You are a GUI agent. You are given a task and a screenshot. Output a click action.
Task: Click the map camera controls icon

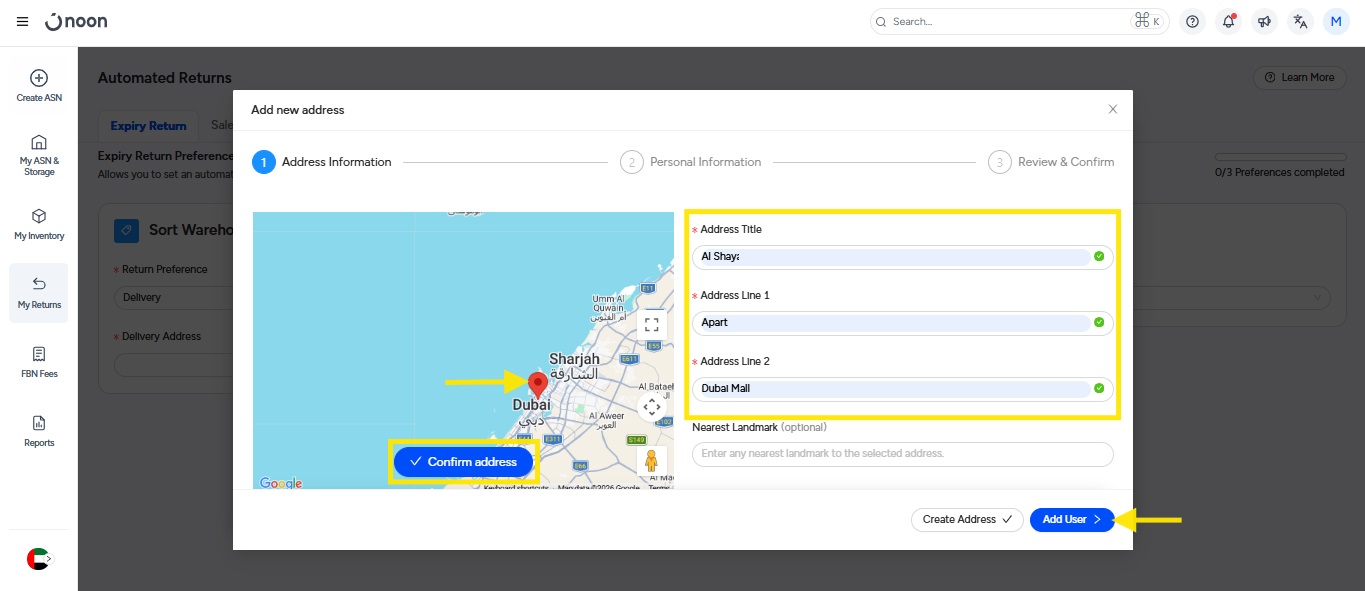tap(652, 407)
